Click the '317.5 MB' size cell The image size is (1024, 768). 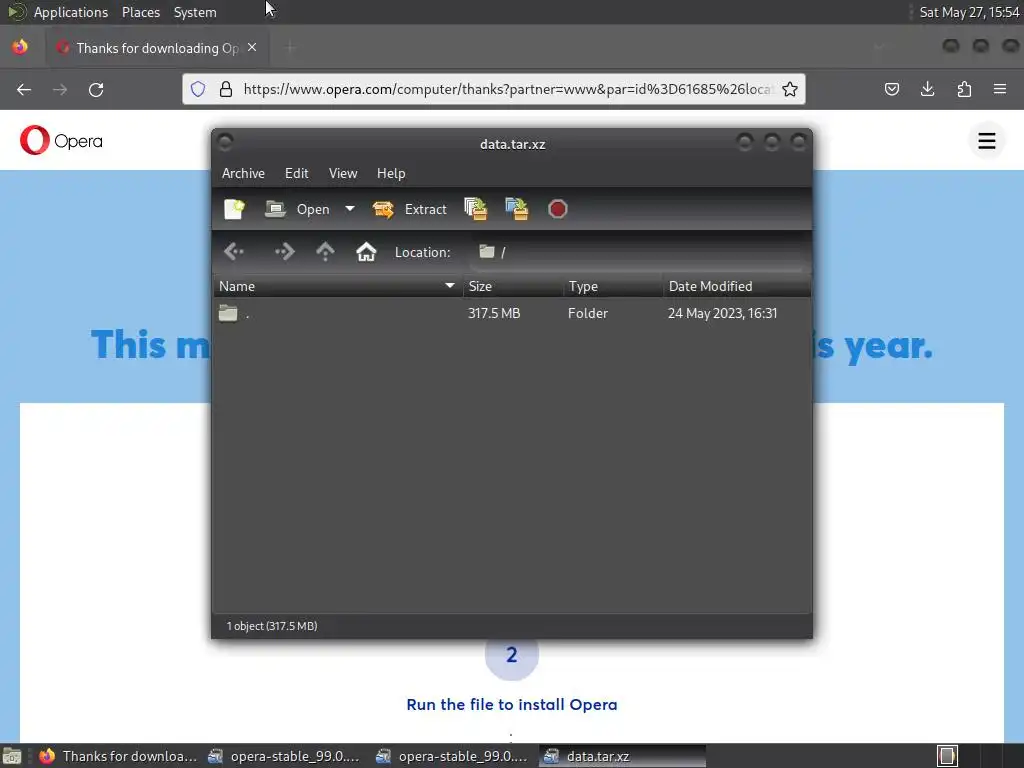pos(494,313)
